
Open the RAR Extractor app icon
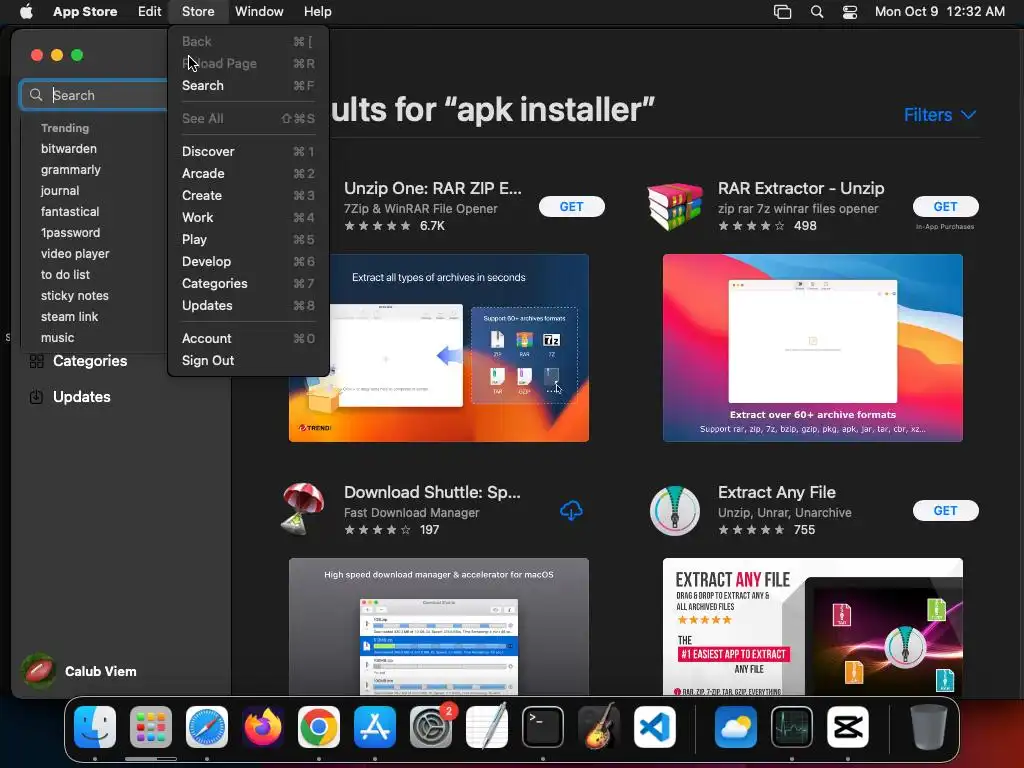pos(675,206)
